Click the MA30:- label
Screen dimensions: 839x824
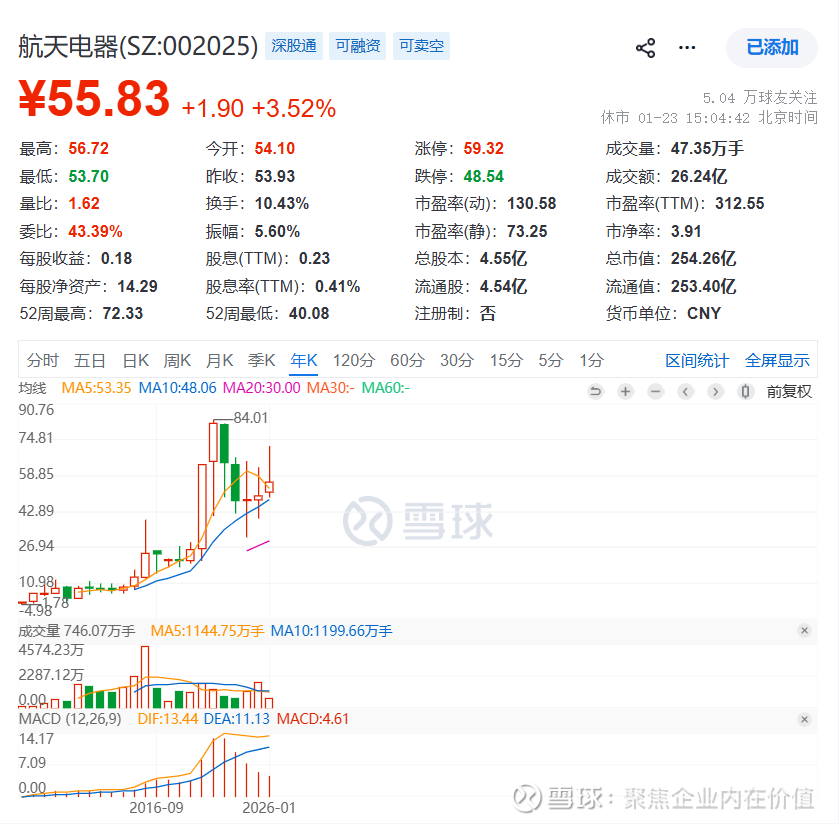pyautogui.click(x=331, y=388)
